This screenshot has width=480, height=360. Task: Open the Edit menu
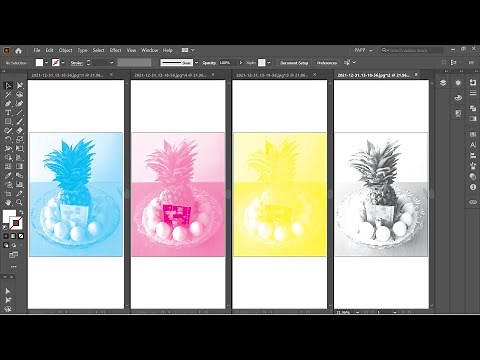49,50
